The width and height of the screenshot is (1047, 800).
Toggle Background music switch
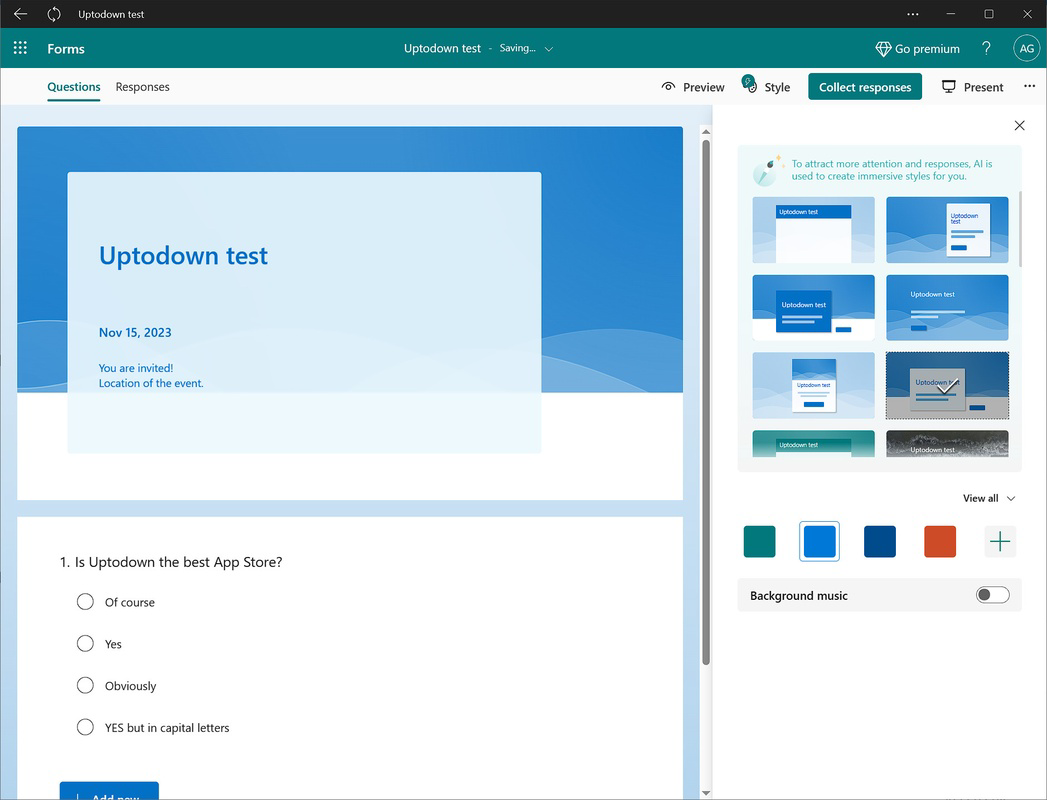992,595
